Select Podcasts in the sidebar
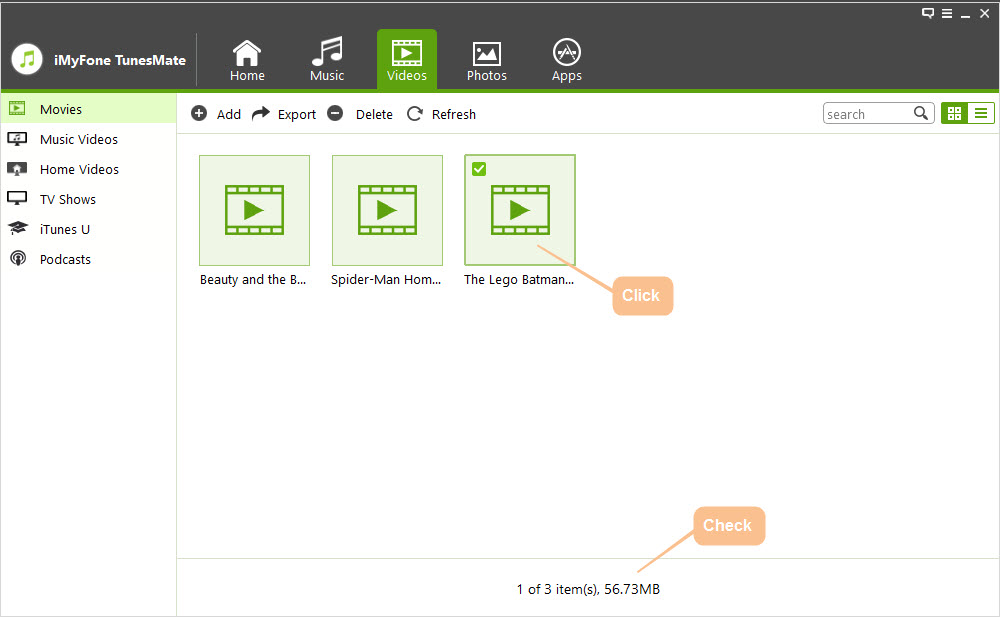 click(x=89, y=259)
